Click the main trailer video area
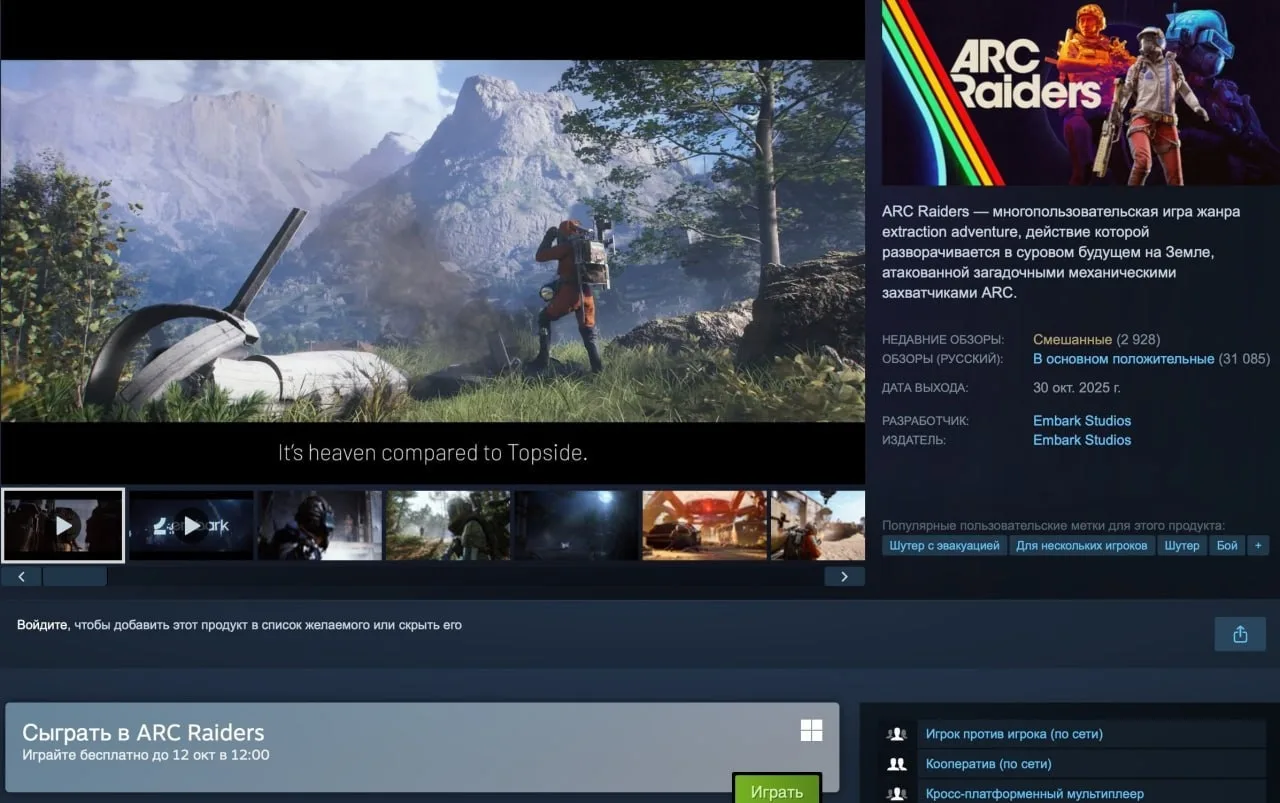Image resolution: width=1280 pixels, height=803 pixels. pos(432,242)
